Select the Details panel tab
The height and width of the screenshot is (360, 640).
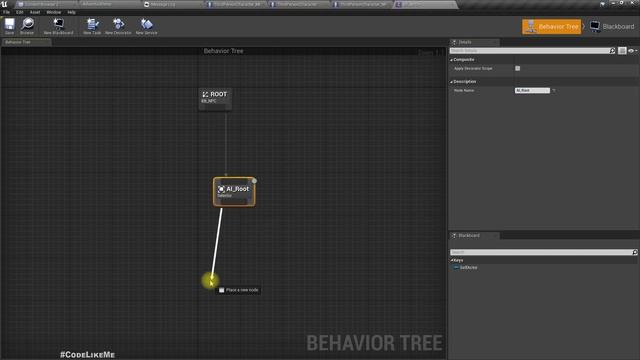475,42
